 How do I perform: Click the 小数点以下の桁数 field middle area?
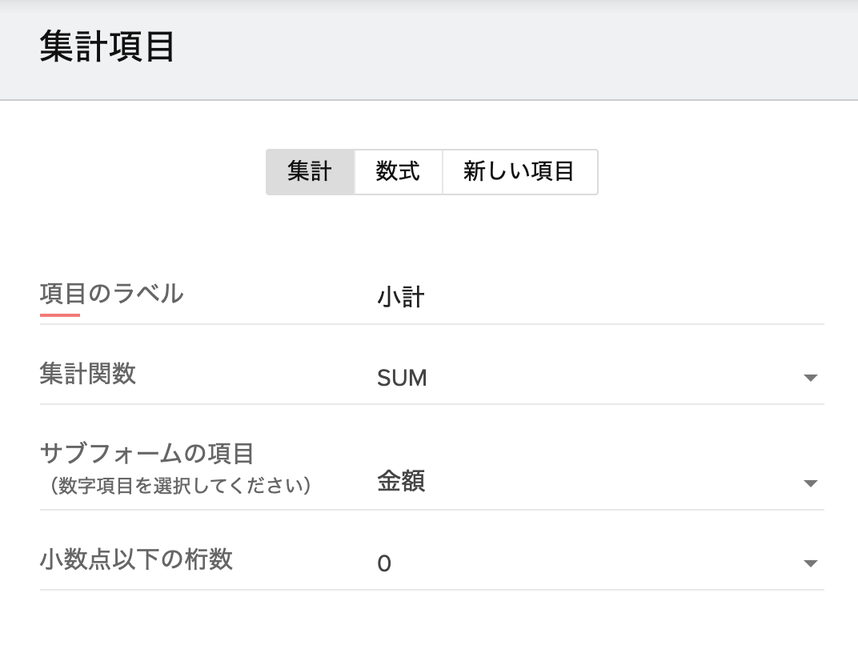[600, 564]
